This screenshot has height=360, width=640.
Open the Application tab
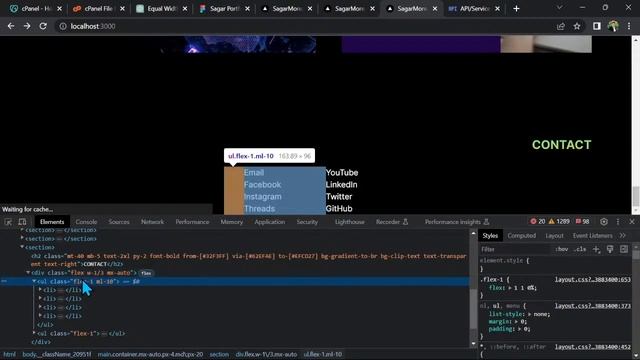pos(269,222)
